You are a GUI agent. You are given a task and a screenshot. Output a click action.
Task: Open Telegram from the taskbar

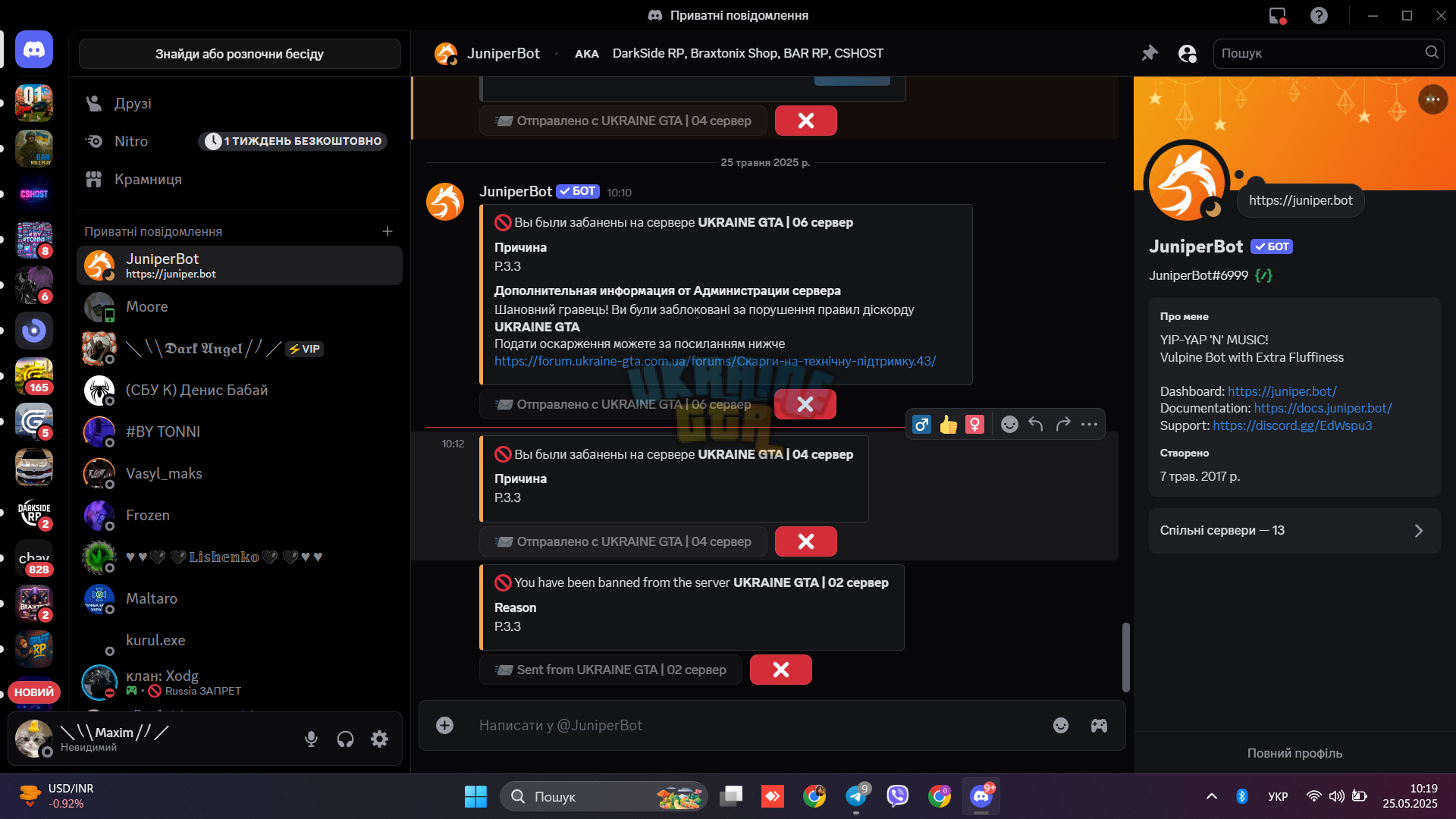856,796
